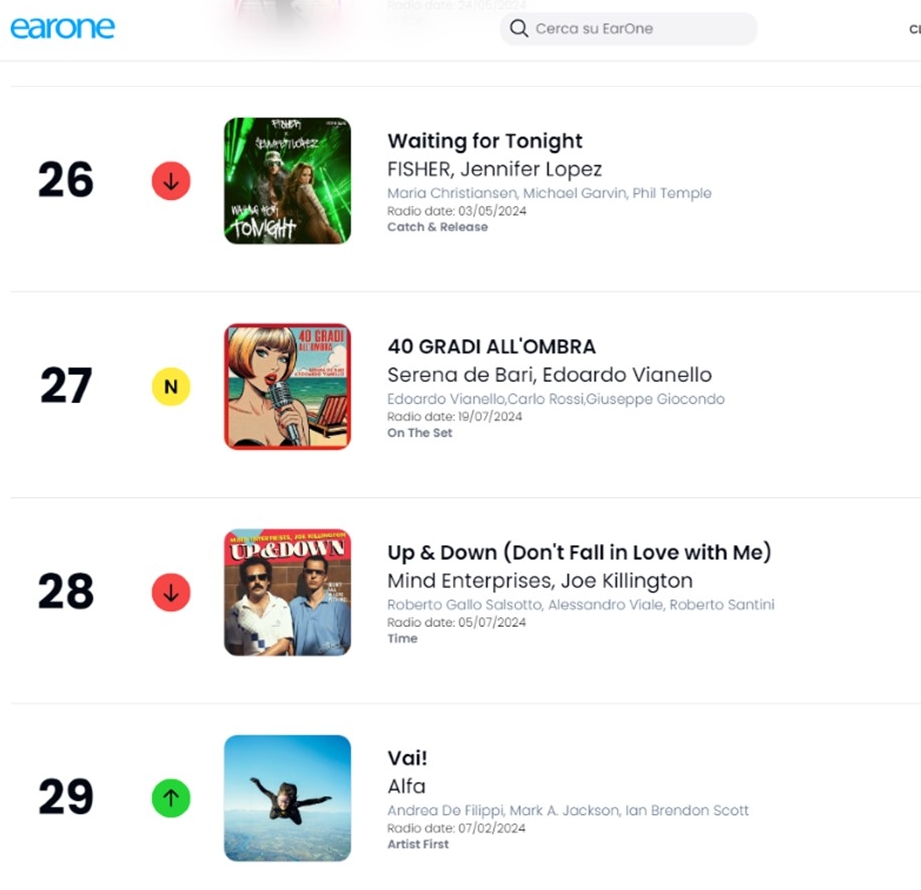
Task: Open Waiting for Tonight cover art
Action: (287, 181)
